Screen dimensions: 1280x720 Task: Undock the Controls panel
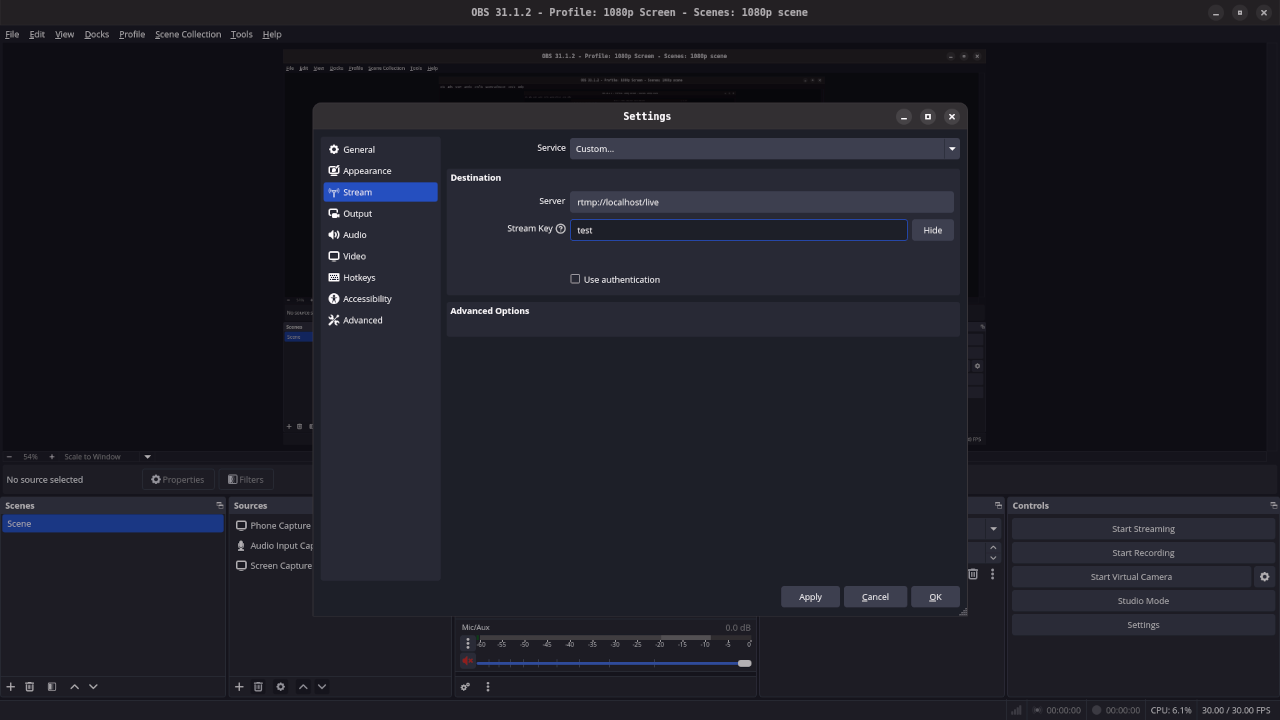point(1273,505)
